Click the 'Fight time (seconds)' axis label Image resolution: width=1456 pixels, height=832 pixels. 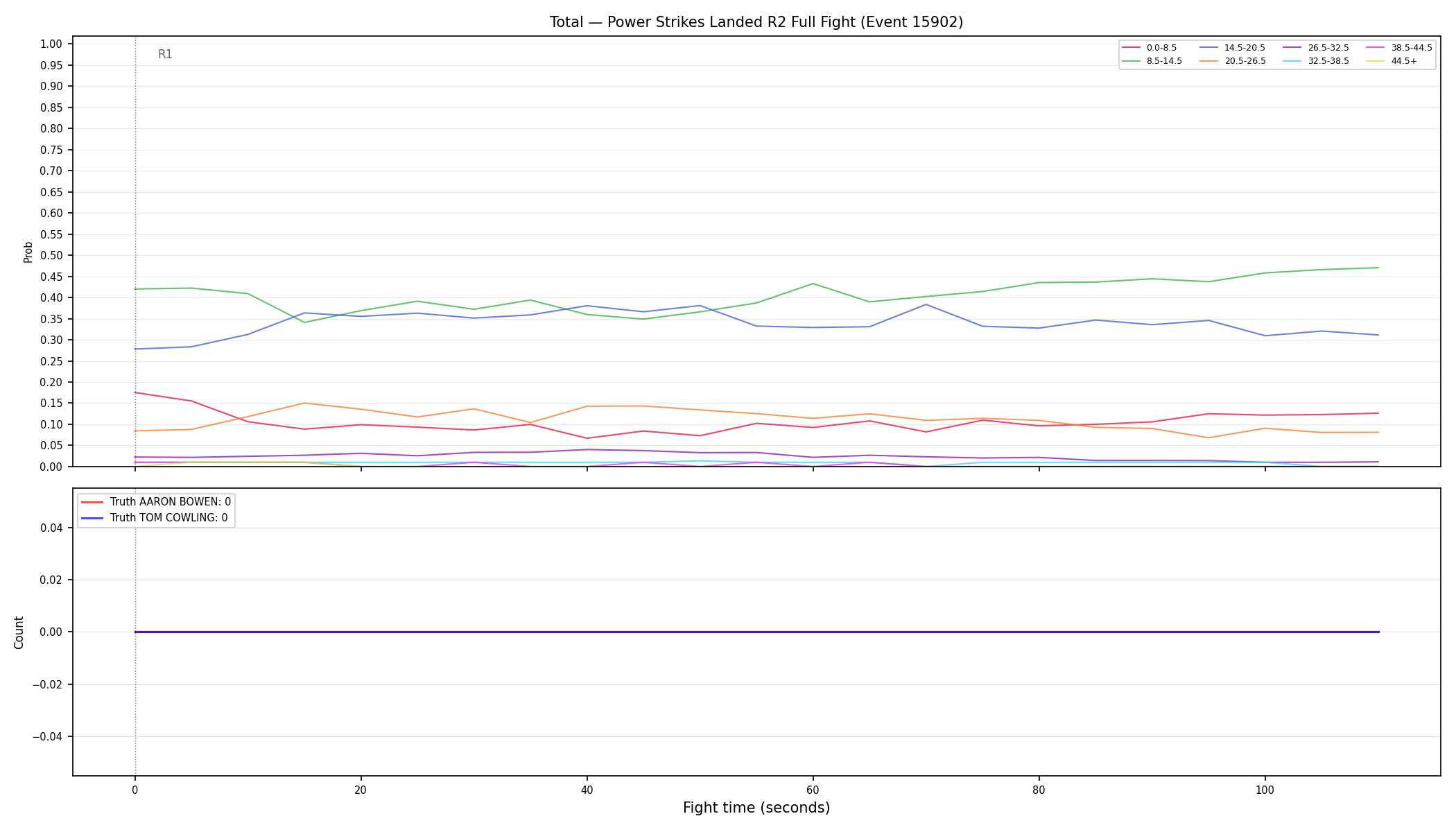click(756, 808)
